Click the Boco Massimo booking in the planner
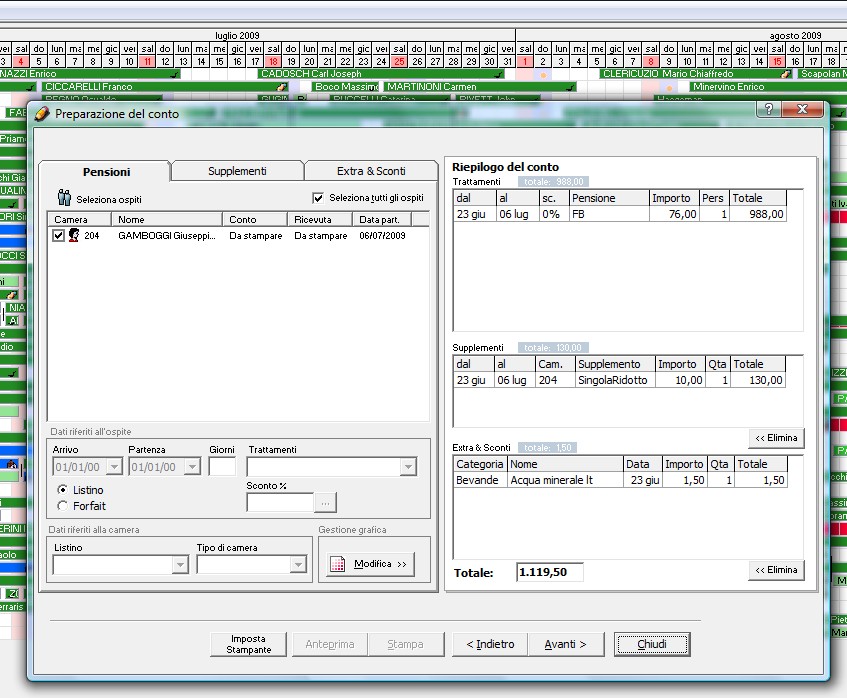 click(346, 86)
